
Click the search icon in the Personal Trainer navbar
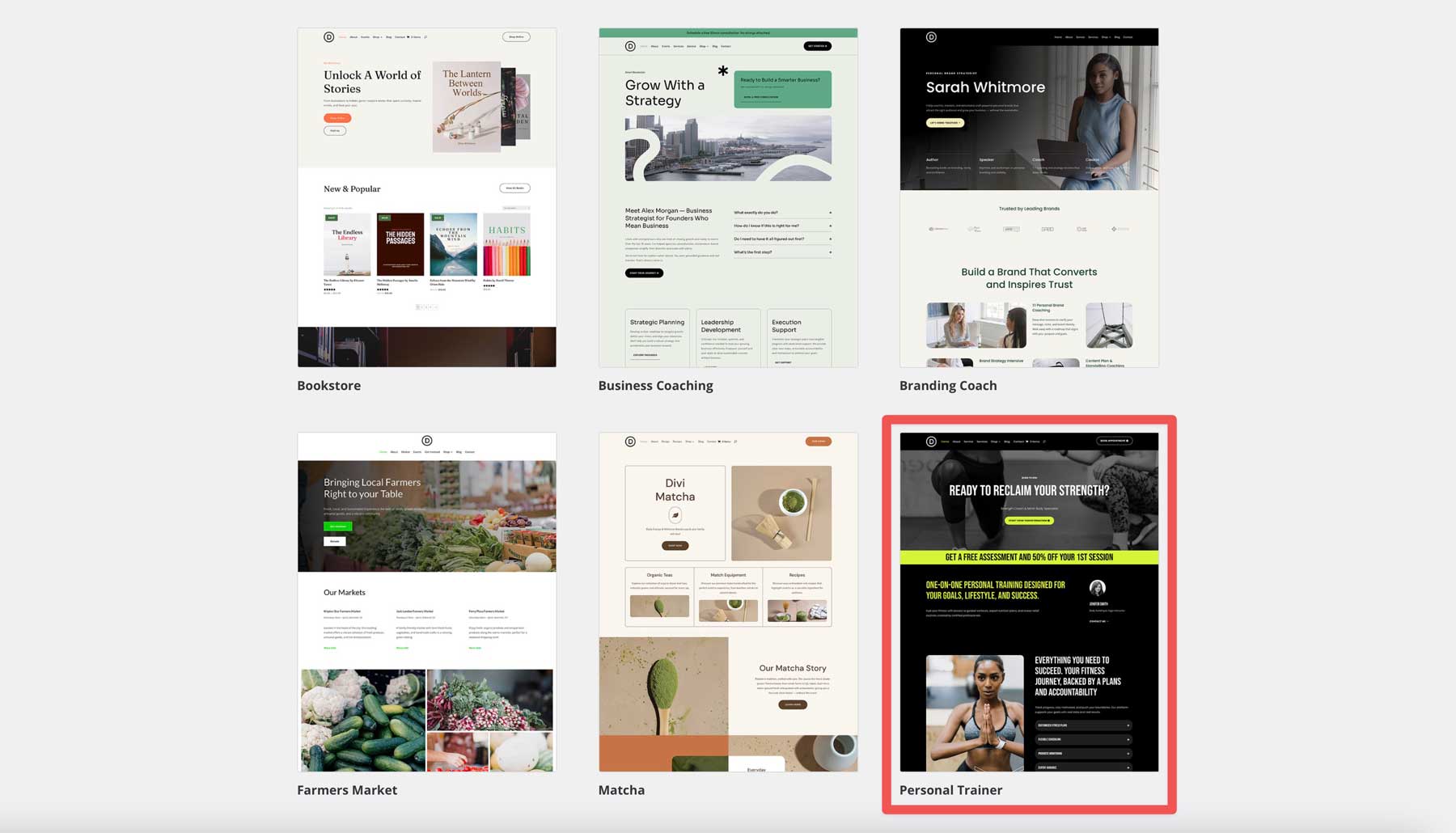[1044, 442]
